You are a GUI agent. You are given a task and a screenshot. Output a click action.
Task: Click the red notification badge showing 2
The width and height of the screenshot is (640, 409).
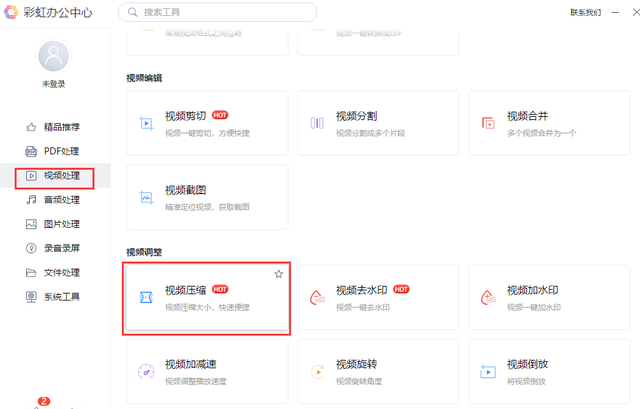(x=44, y=401)
